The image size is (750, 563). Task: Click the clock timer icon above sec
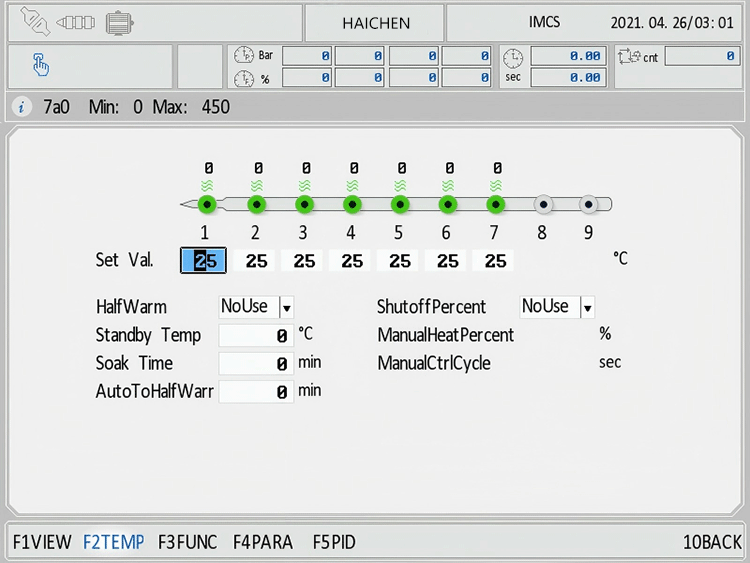tap(513, 58)
